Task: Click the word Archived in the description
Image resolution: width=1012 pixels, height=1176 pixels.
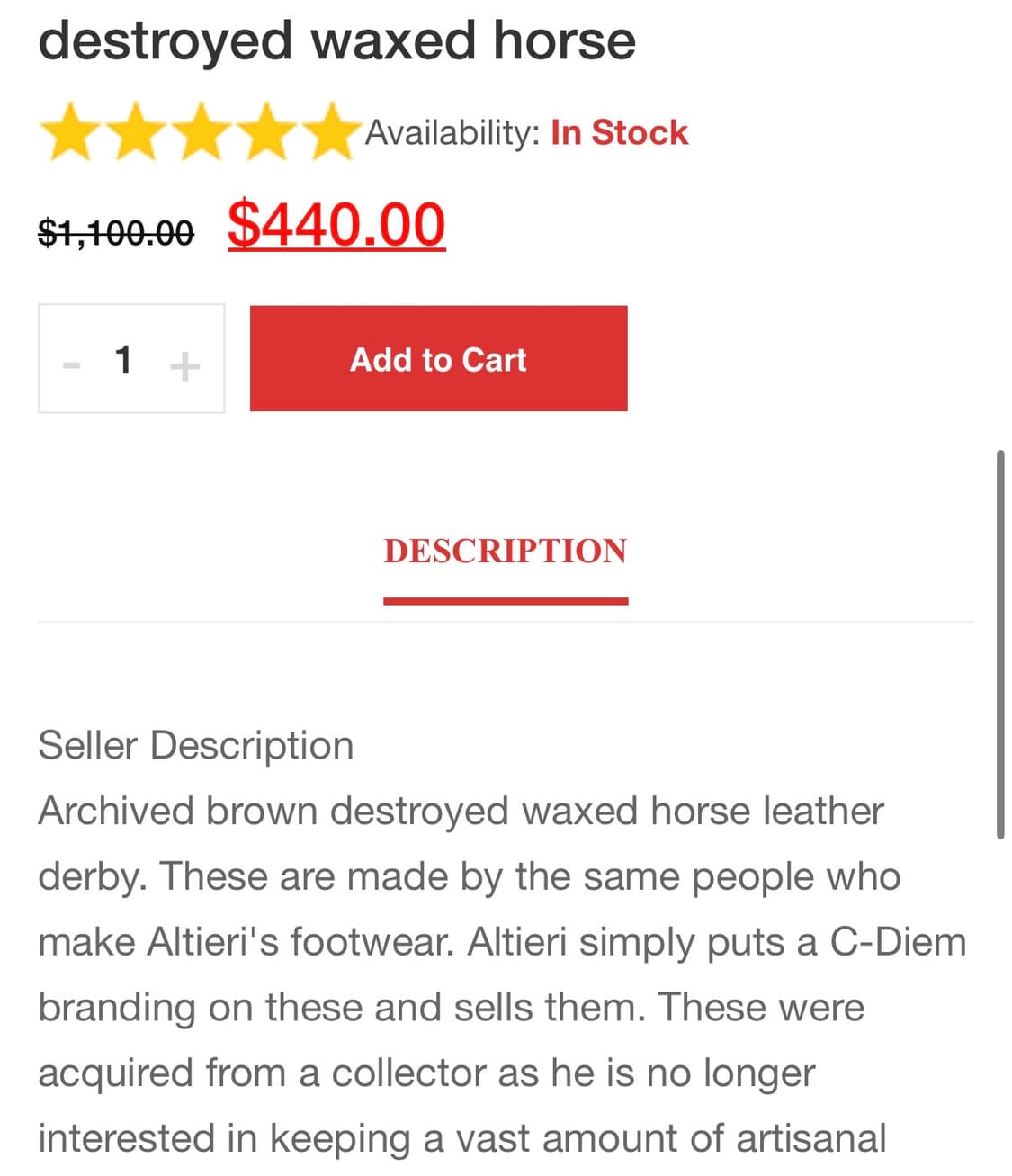Action: [x=116, y=812]
